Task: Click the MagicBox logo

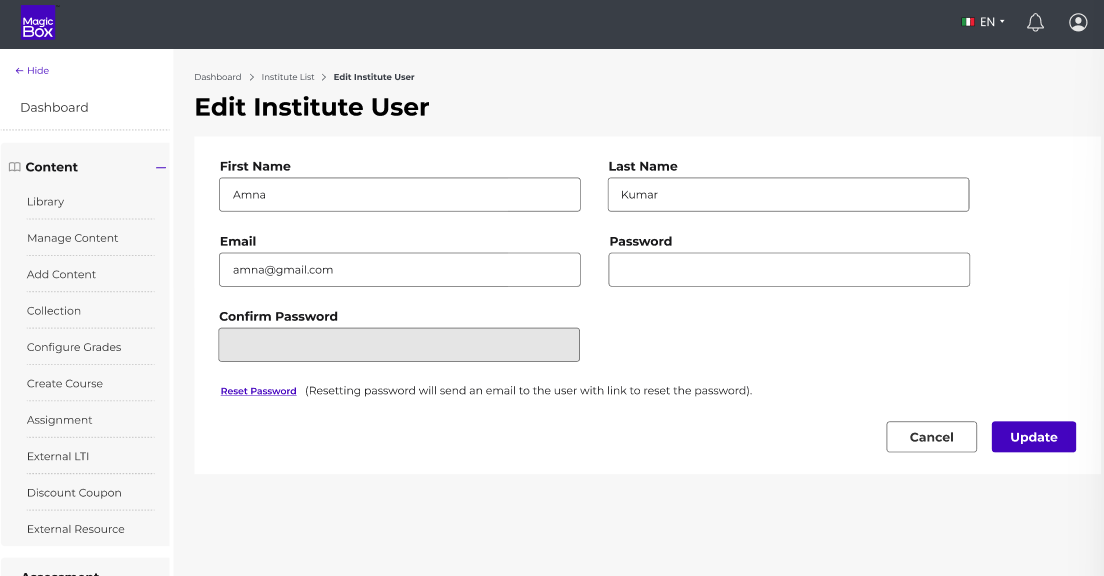Action: (x=38, y=23)
